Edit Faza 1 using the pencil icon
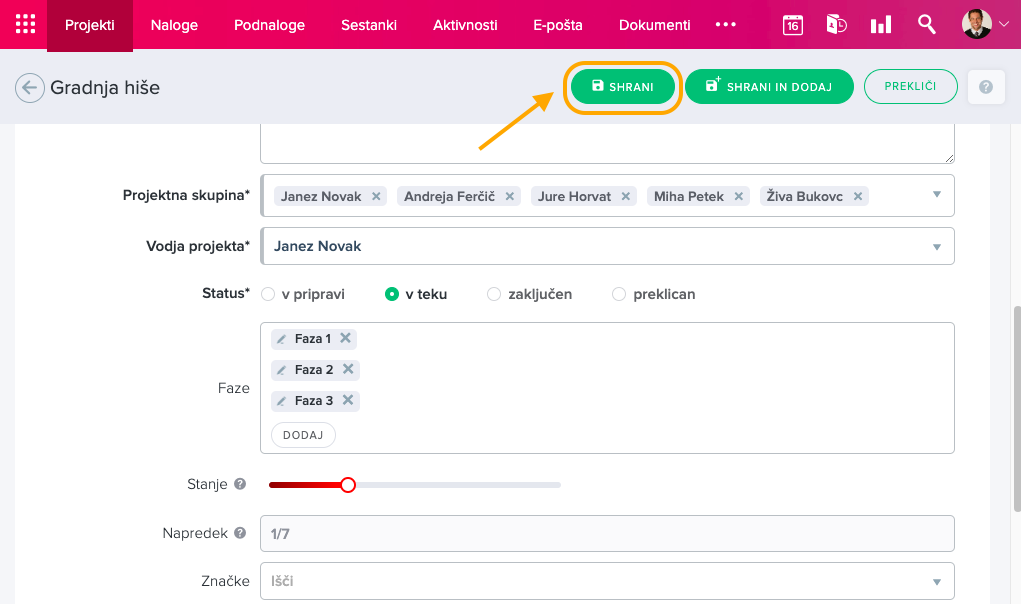 (x=281, y=339)
